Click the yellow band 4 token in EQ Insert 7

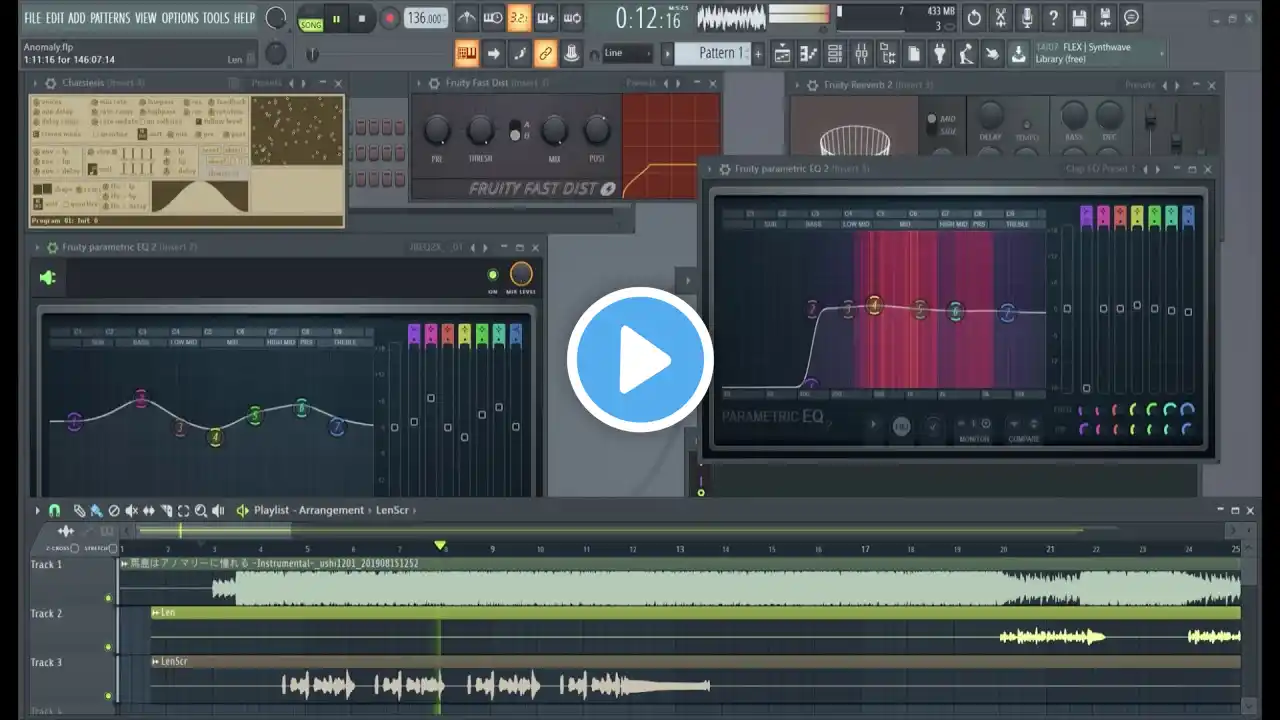215,437
